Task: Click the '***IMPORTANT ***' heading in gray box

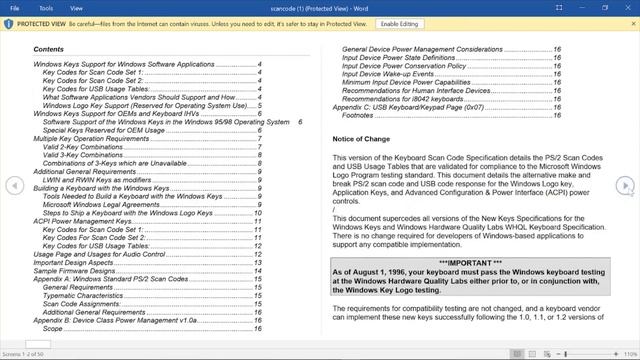Action: click(471, 263)
